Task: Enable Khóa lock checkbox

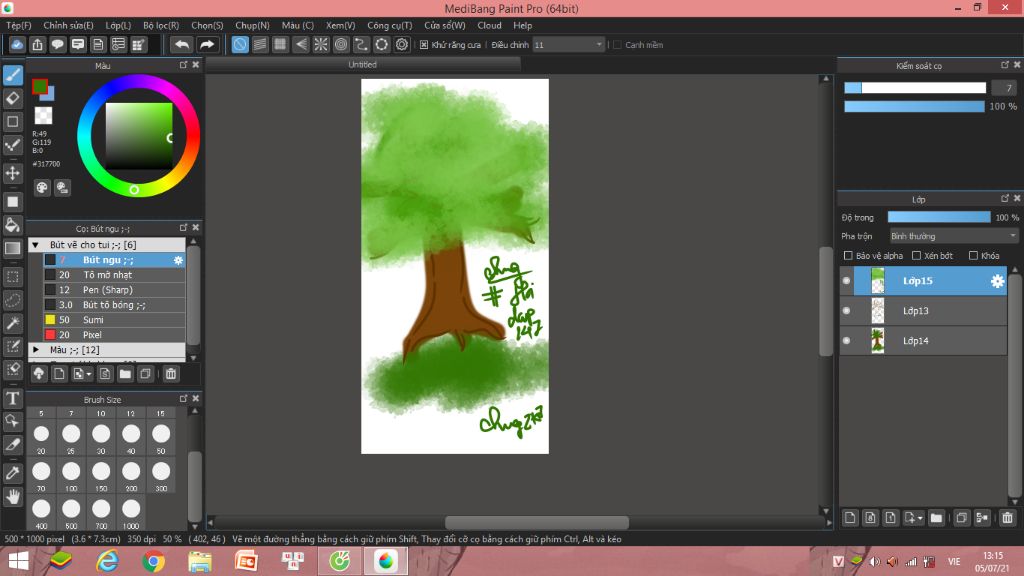Action: coord(973,255)
